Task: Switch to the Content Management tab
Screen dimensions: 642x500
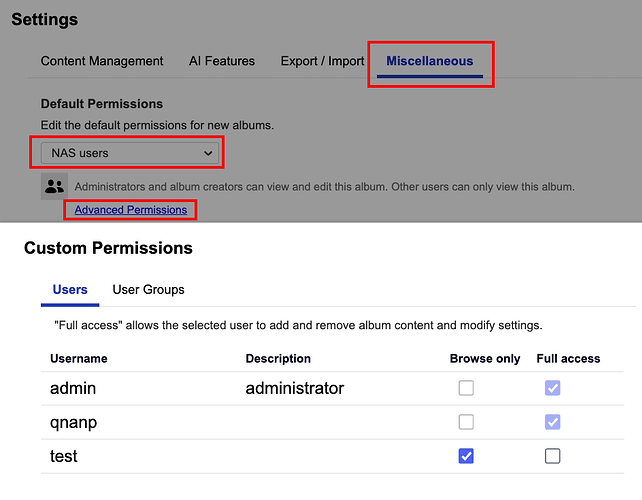Action: click(x=102, y=61)
